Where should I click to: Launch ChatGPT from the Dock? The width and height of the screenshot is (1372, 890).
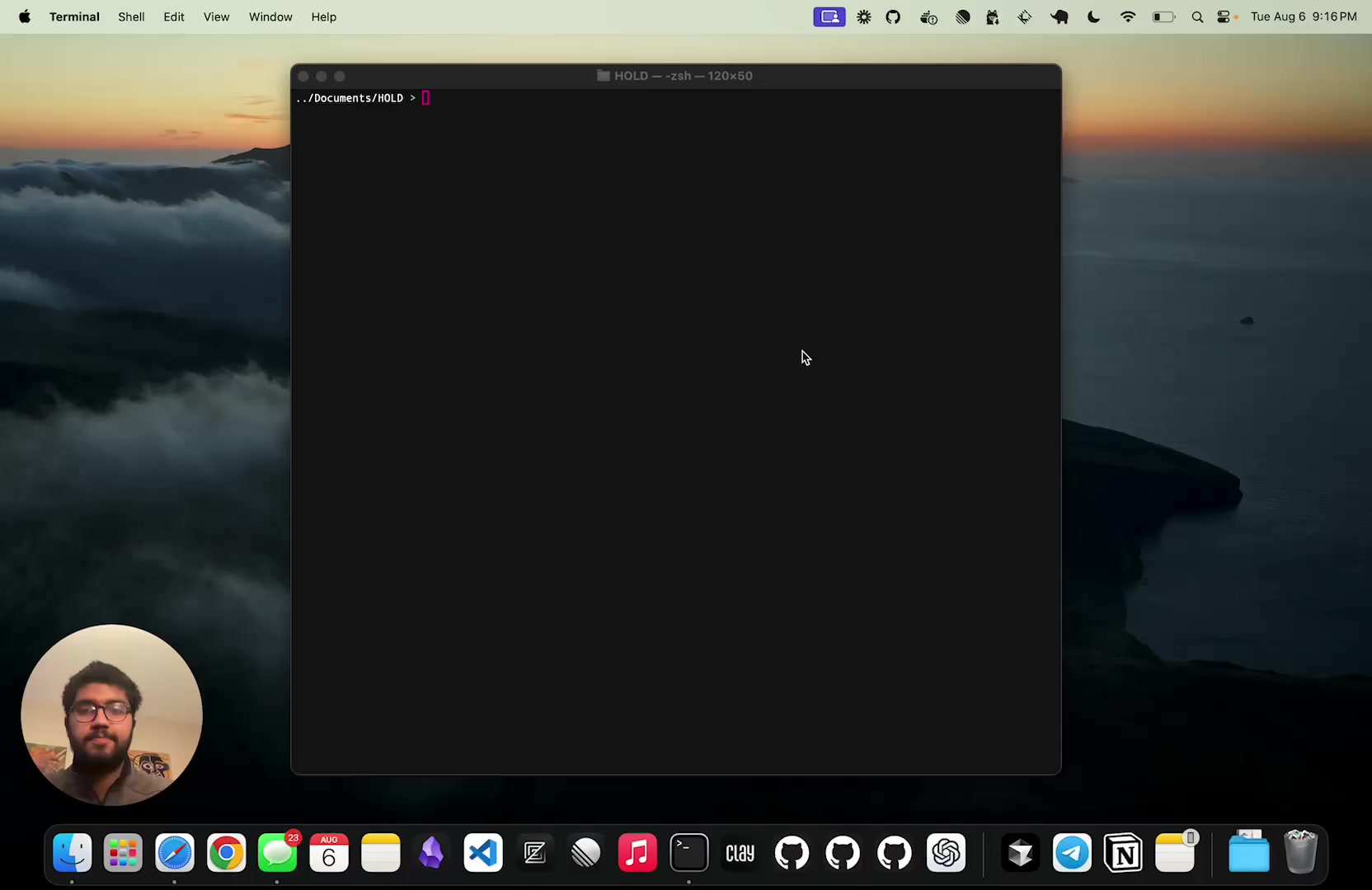pos(946,853)
